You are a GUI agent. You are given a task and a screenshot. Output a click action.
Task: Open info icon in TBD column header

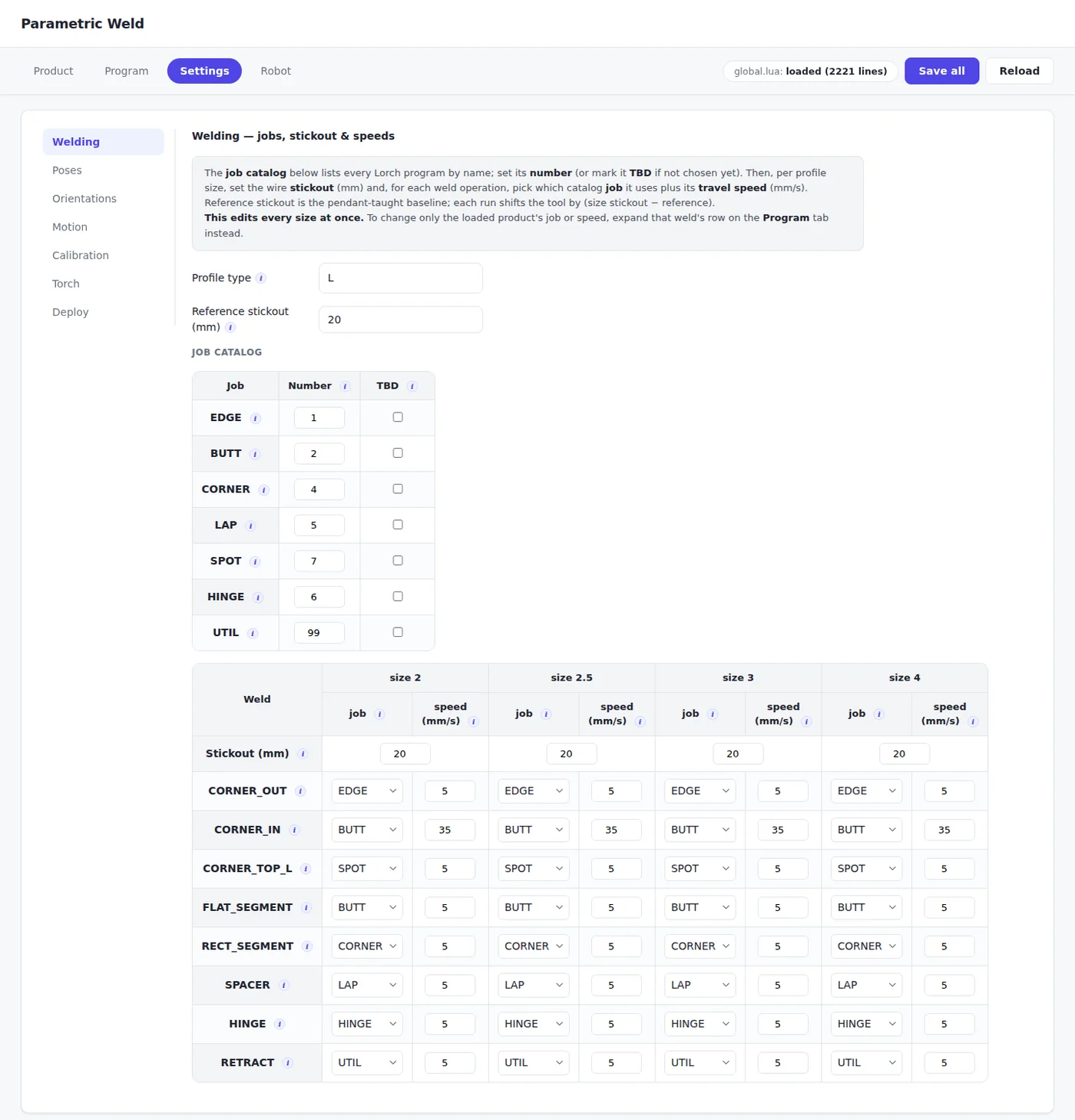412,386
